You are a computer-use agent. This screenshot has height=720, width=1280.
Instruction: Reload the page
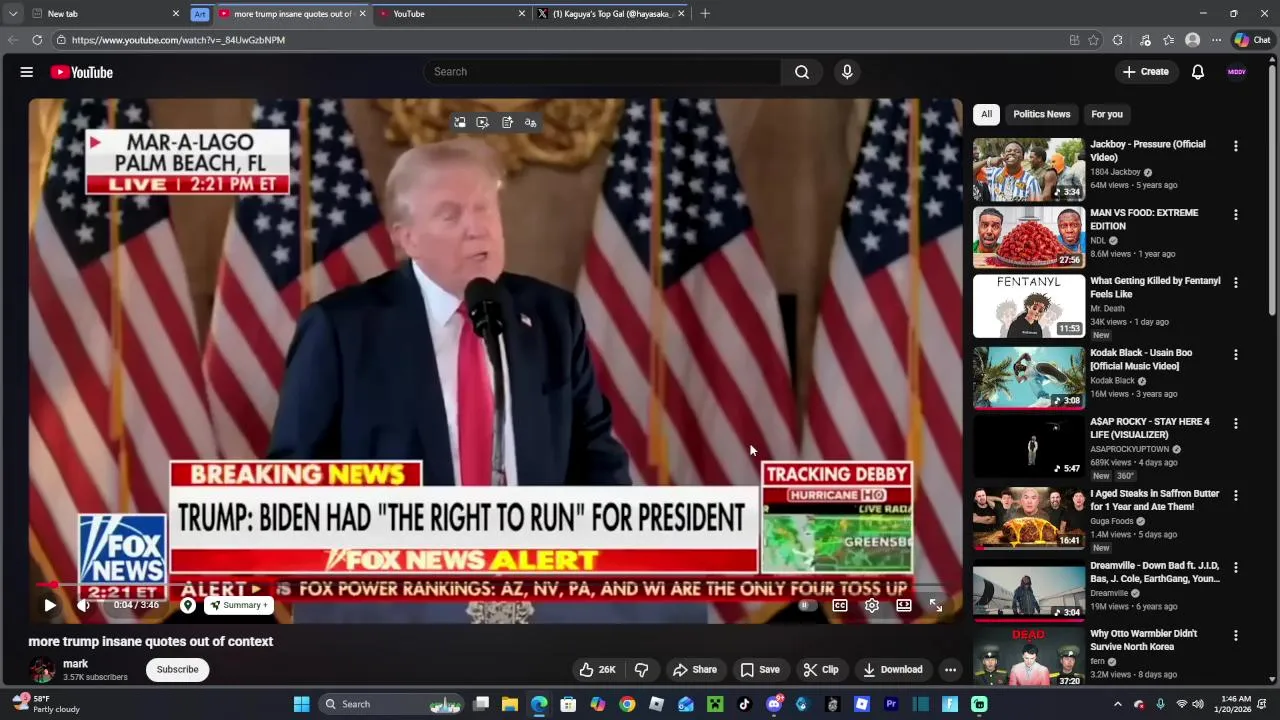pos(37,40)
